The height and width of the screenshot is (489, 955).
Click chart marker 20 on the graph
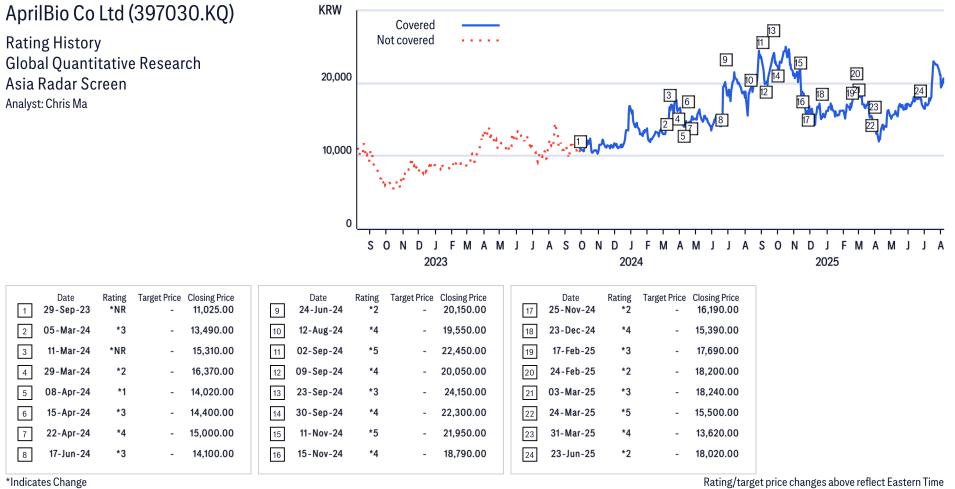856,74
